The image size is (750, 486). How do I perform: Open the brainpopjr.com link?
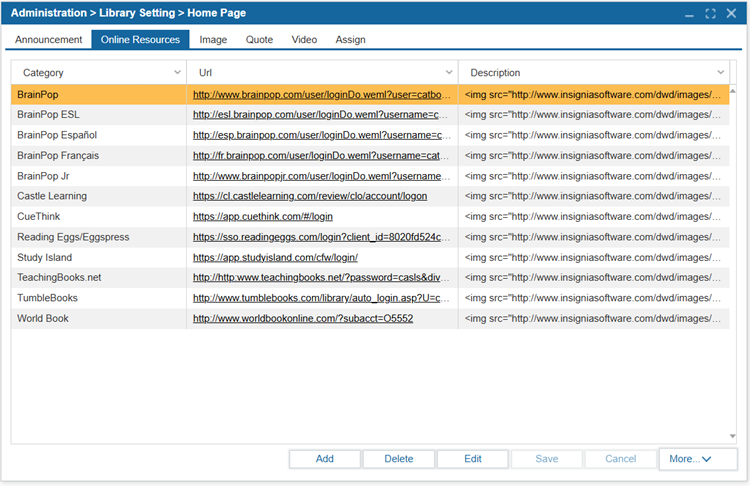click(321, 176)
